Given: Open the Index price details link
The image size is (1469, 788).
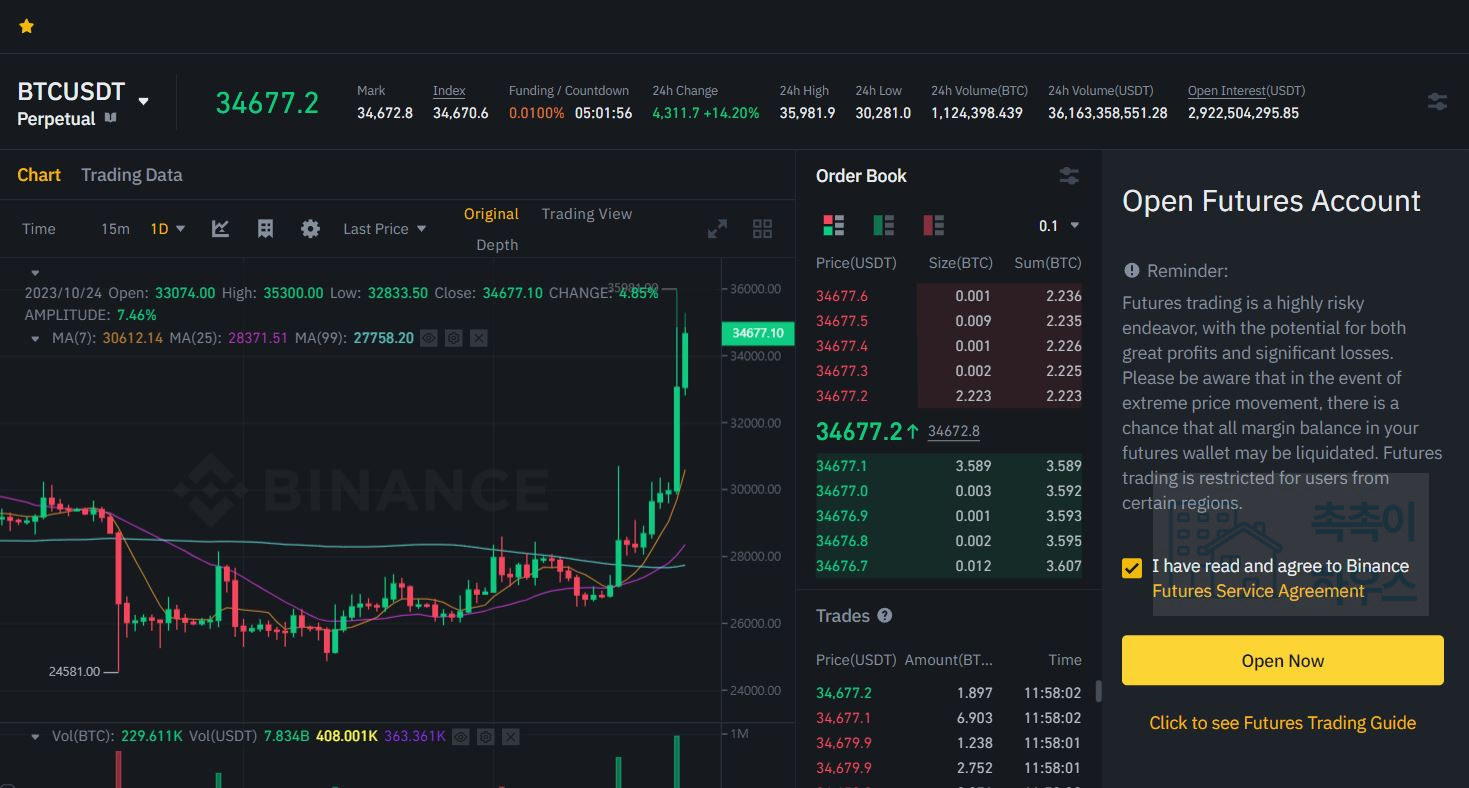Looking at the screenshot, I should (449, 91).
